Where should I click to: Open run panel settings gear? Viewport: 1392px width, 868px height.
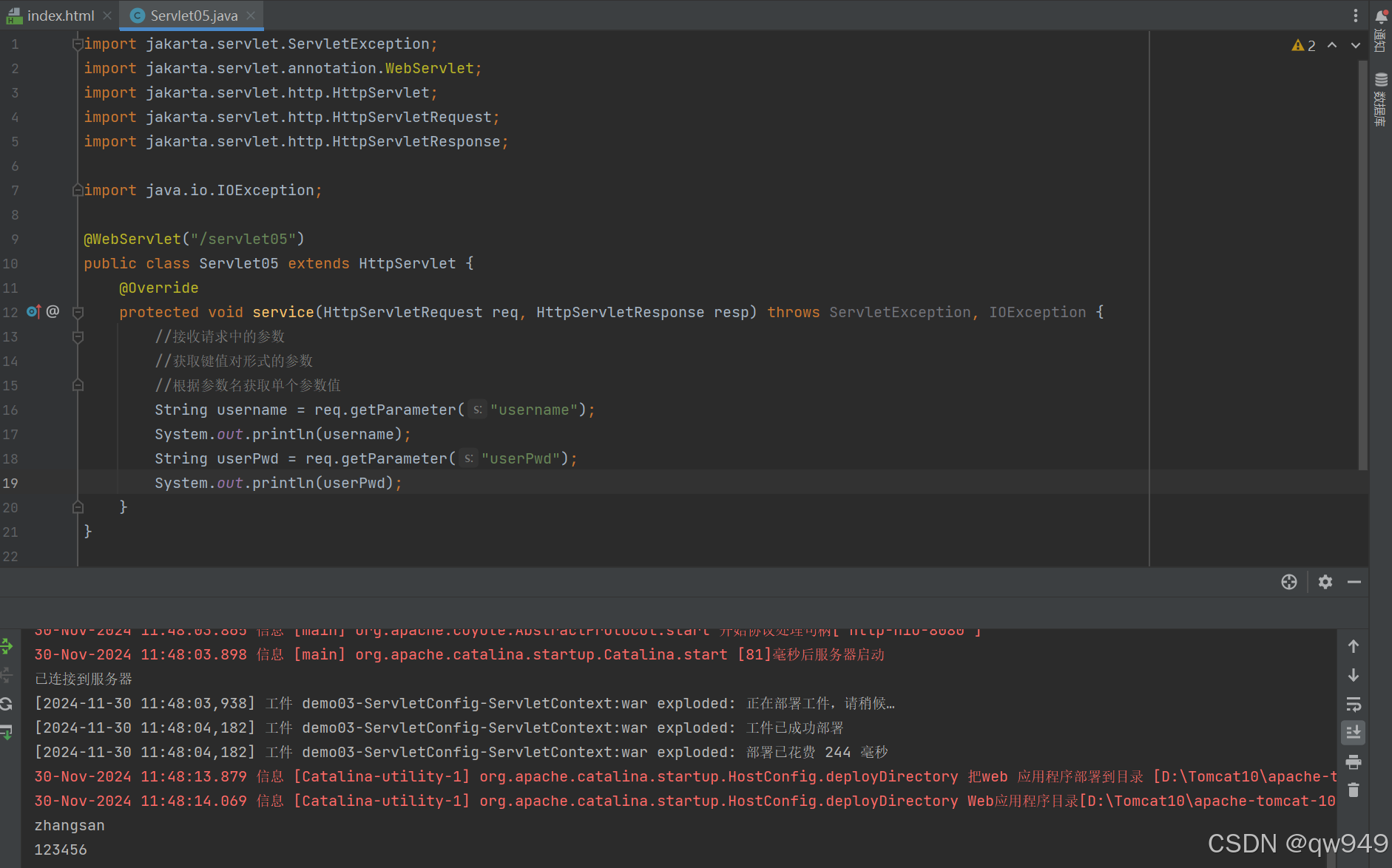coord(1325,582)
